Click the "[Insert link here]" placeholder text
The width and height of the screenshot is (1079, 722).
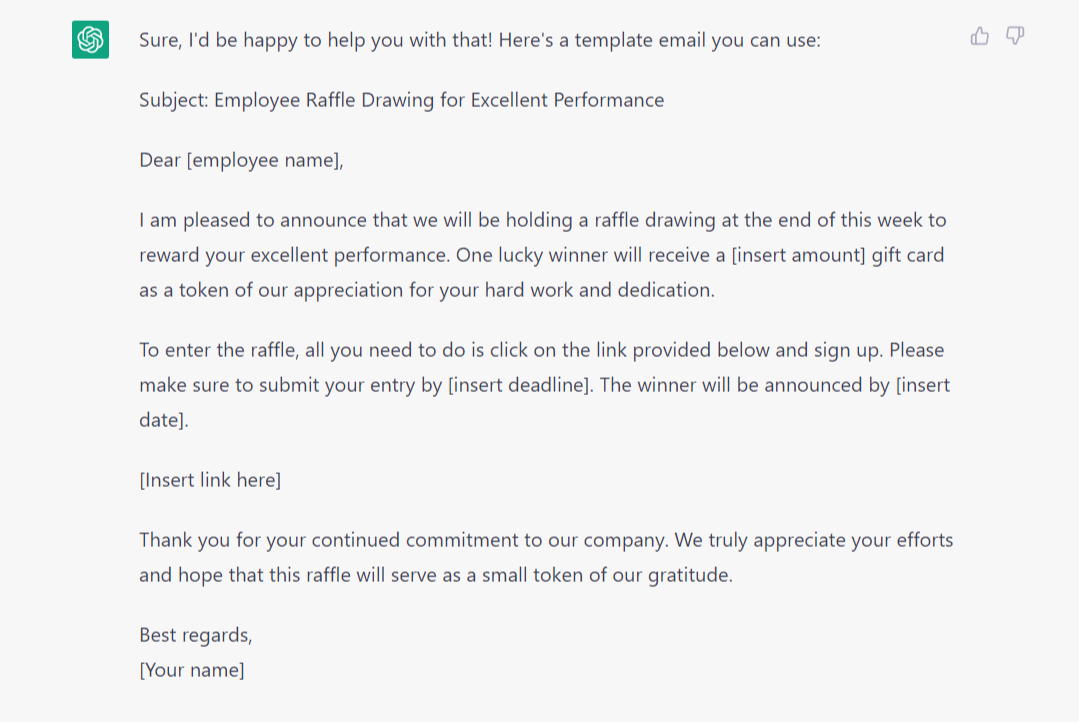click(210, 480)
